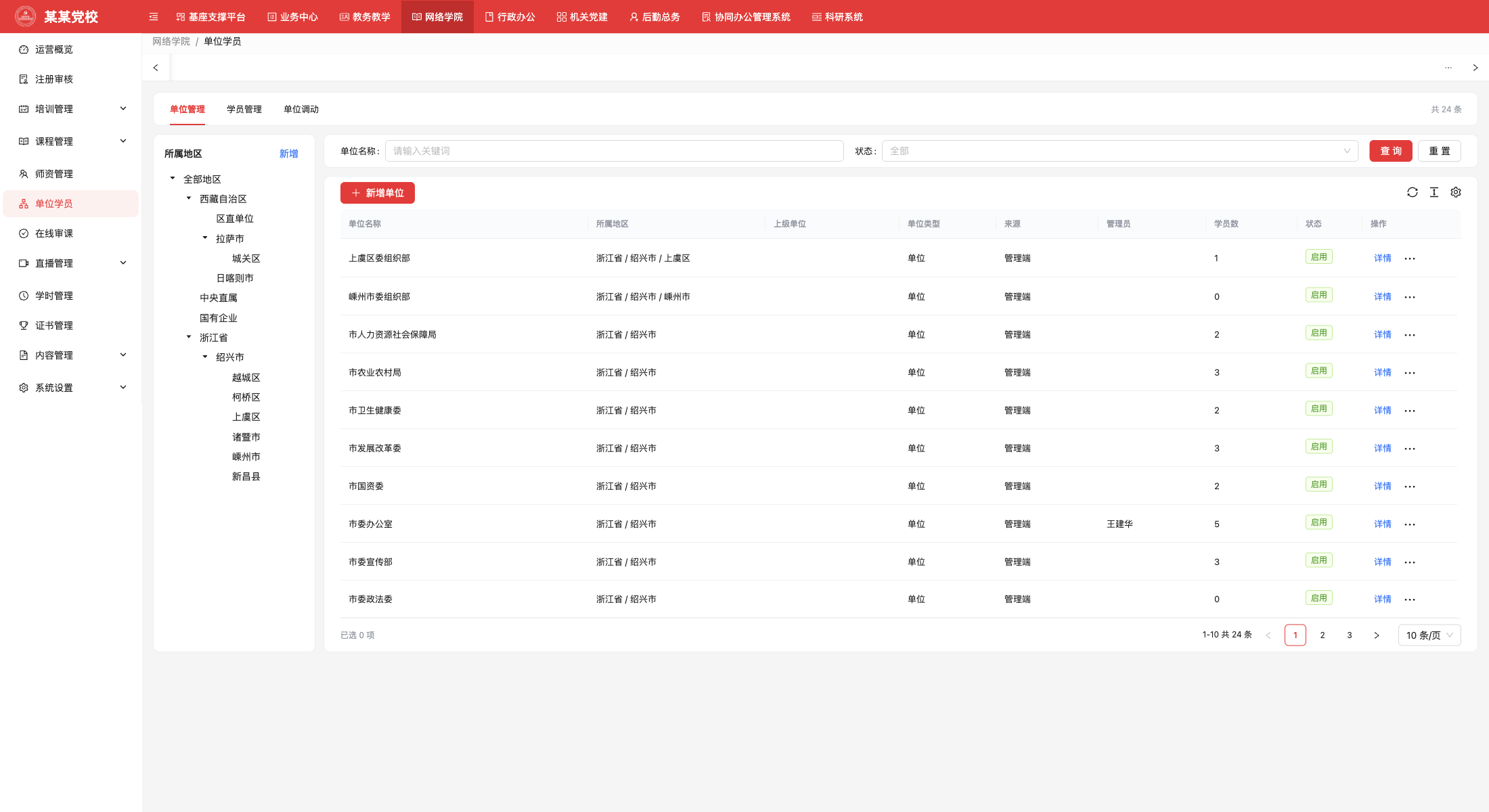
Task: Click the tab bar left arrow
Action: click(156, 68)
